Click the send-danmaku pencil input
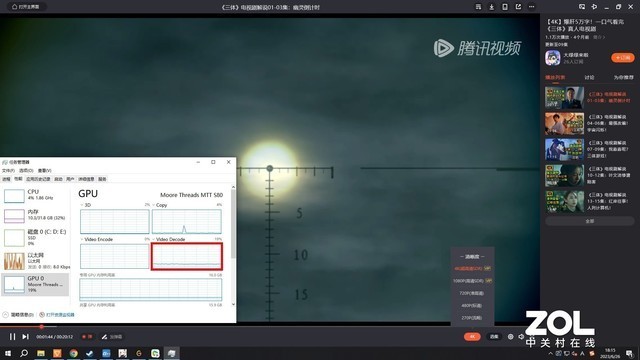640x360 pixels. pos(112,337)
